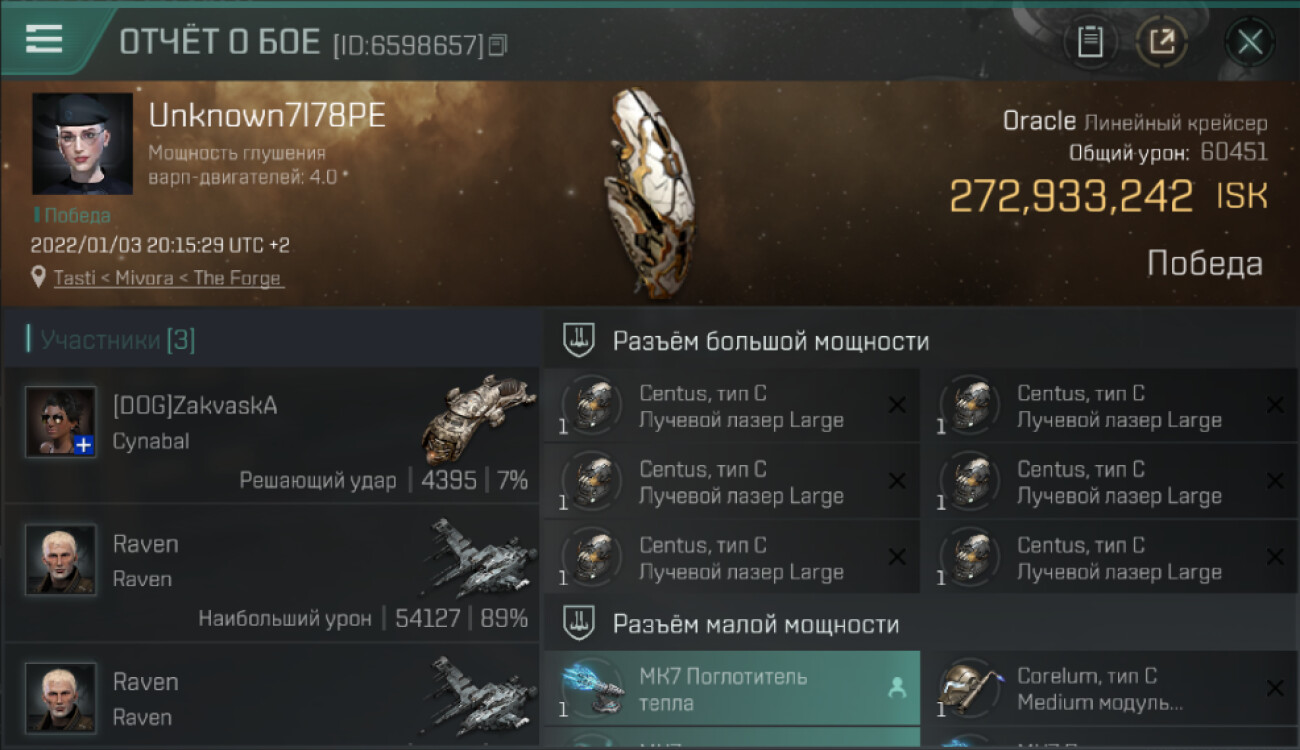Select the highlighted МК7 Поглотитель тепла module
Viewport: 1300px width, 750px height.
pyautogui.click(x=732, y=688)
